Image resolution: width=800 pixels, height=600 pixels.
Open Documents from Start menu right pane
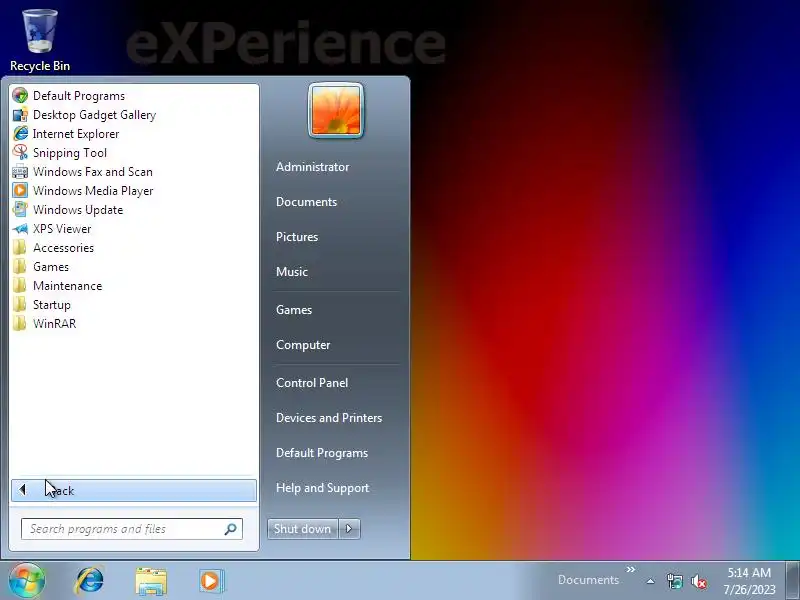pos(306,202)
